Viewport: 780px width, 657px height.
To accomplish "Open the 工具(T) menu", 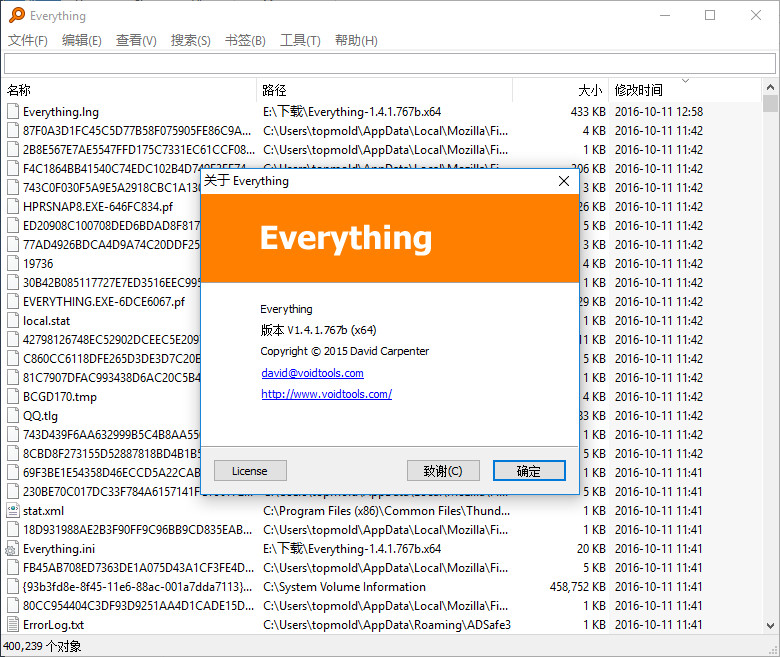I will 300,40.
